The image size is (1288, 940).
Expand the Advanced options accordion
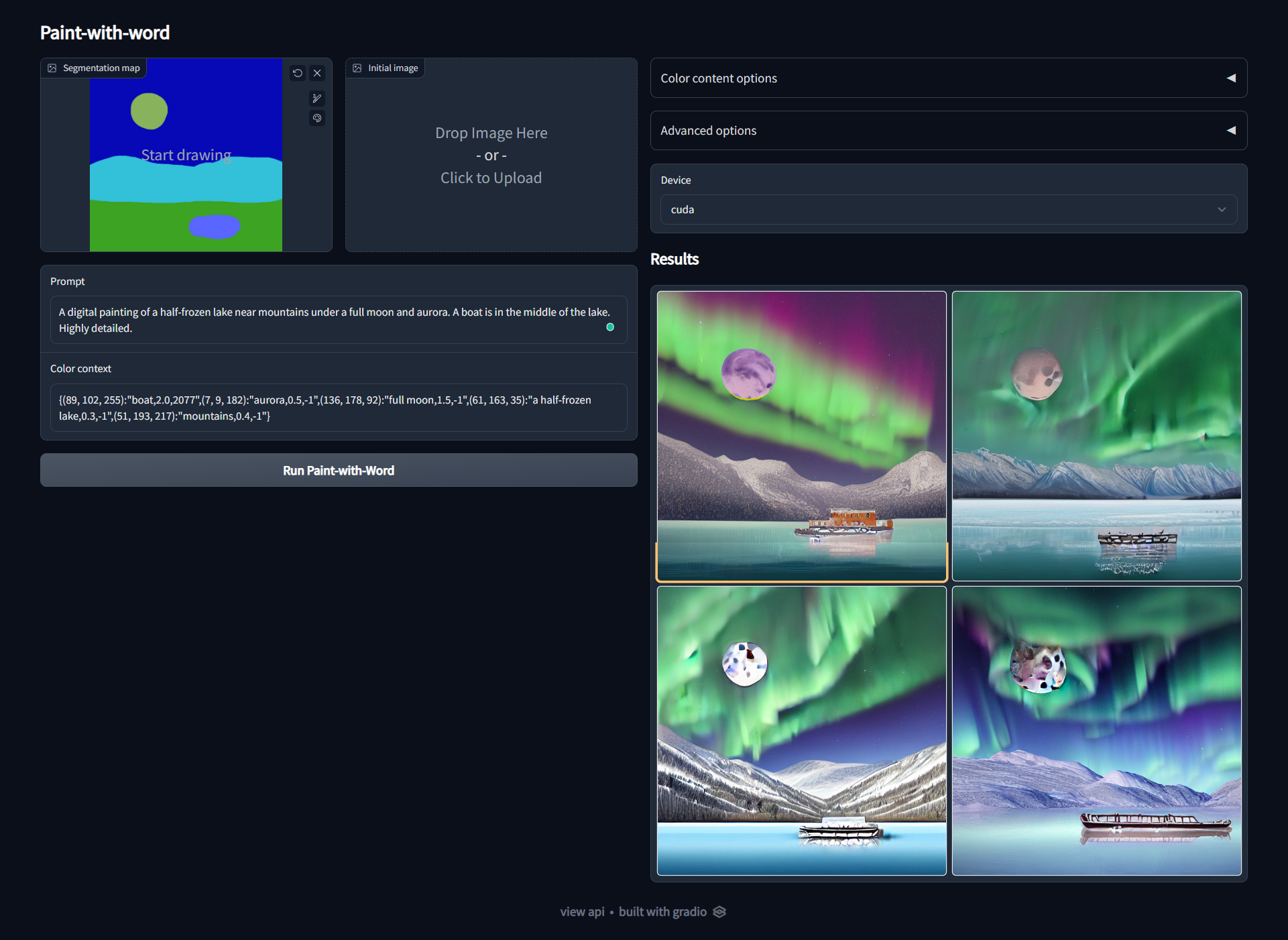(x=948, y=131)
